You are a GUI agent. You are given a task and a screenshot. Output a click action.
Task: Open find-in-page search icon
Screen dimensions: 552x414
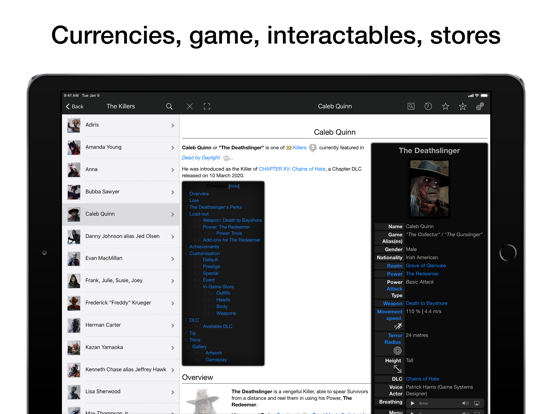pyautogui.click(x=411, y=106)
